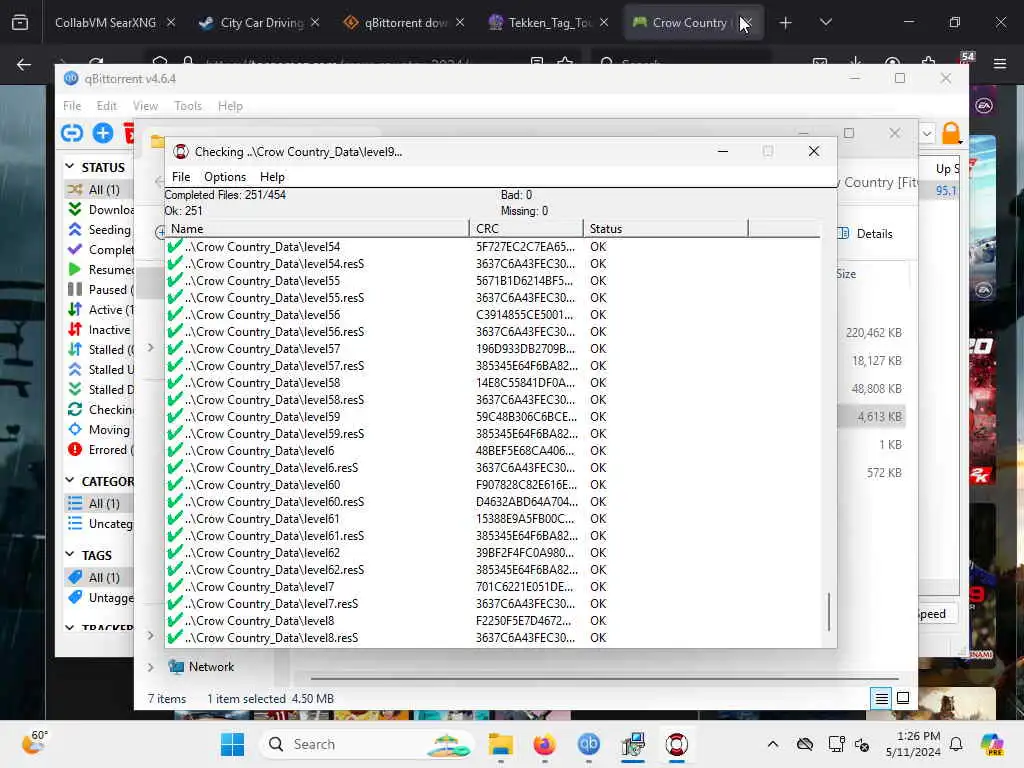
Task: Open the Firefox View tabs overview icon
Action: [x=20, y=23]
